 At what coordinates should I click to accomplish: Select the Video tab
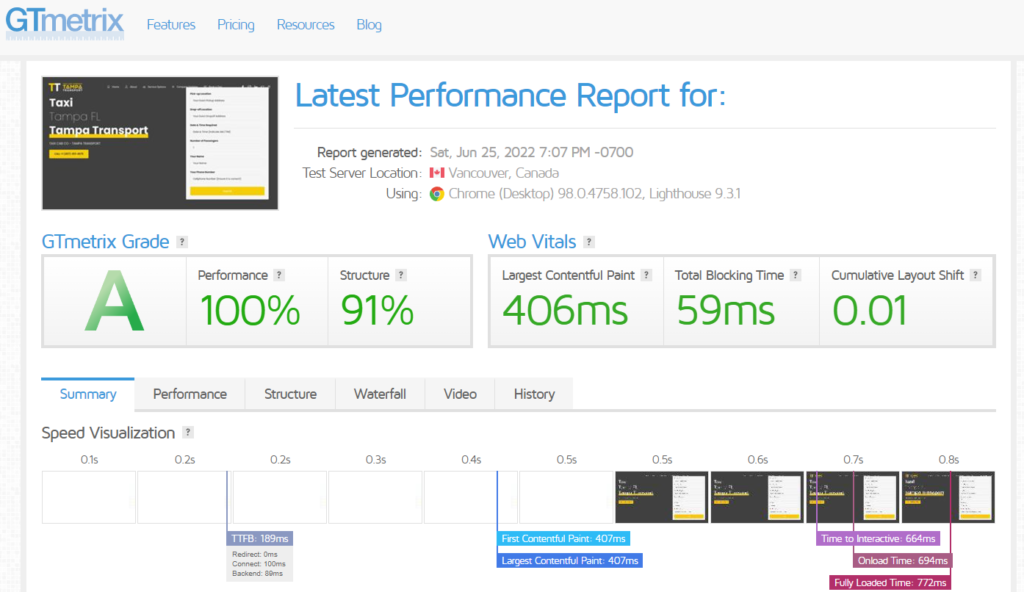[x=460, y=394]
